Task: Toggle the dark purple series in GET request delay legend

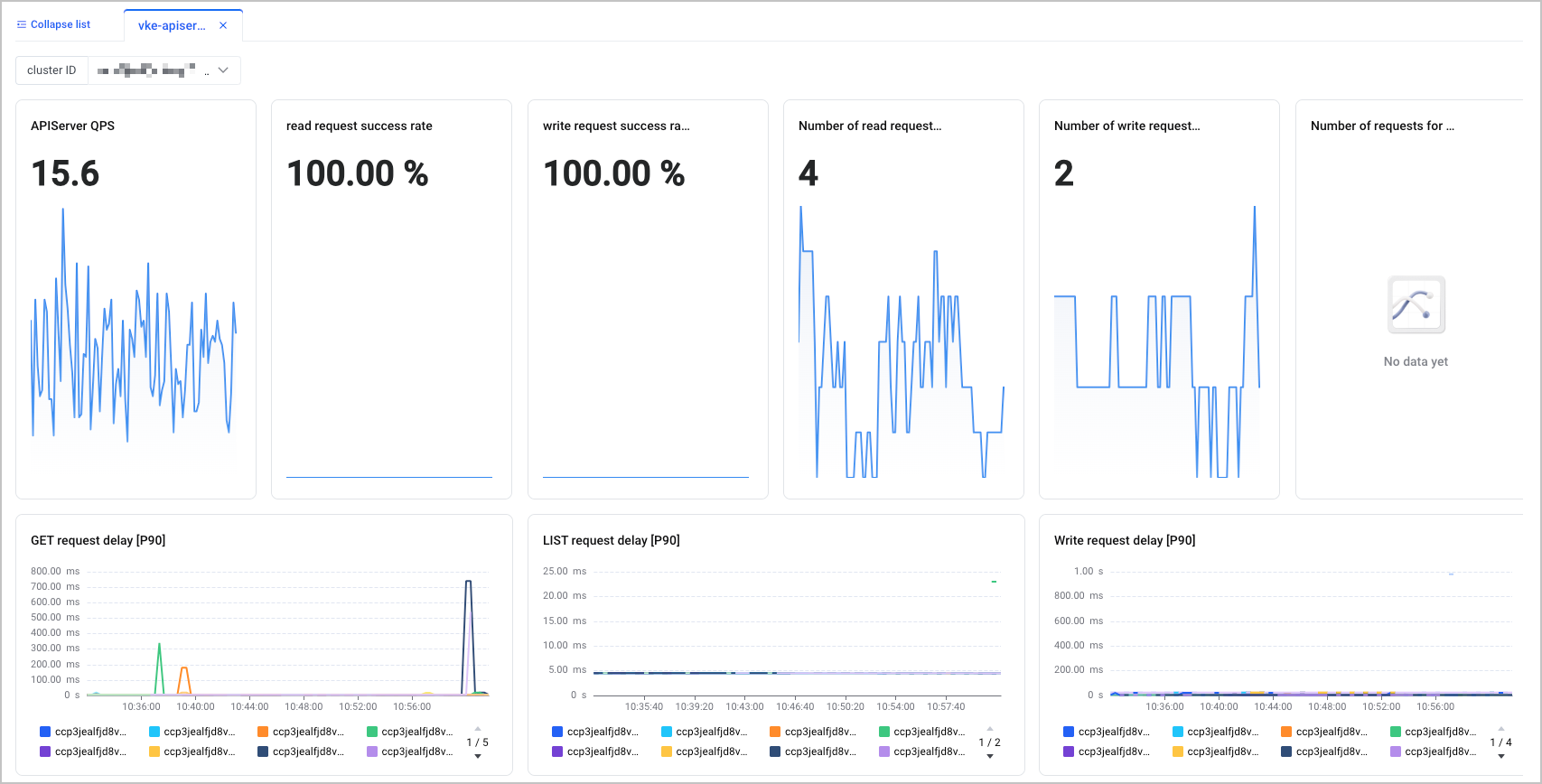Action: (83, 751)
